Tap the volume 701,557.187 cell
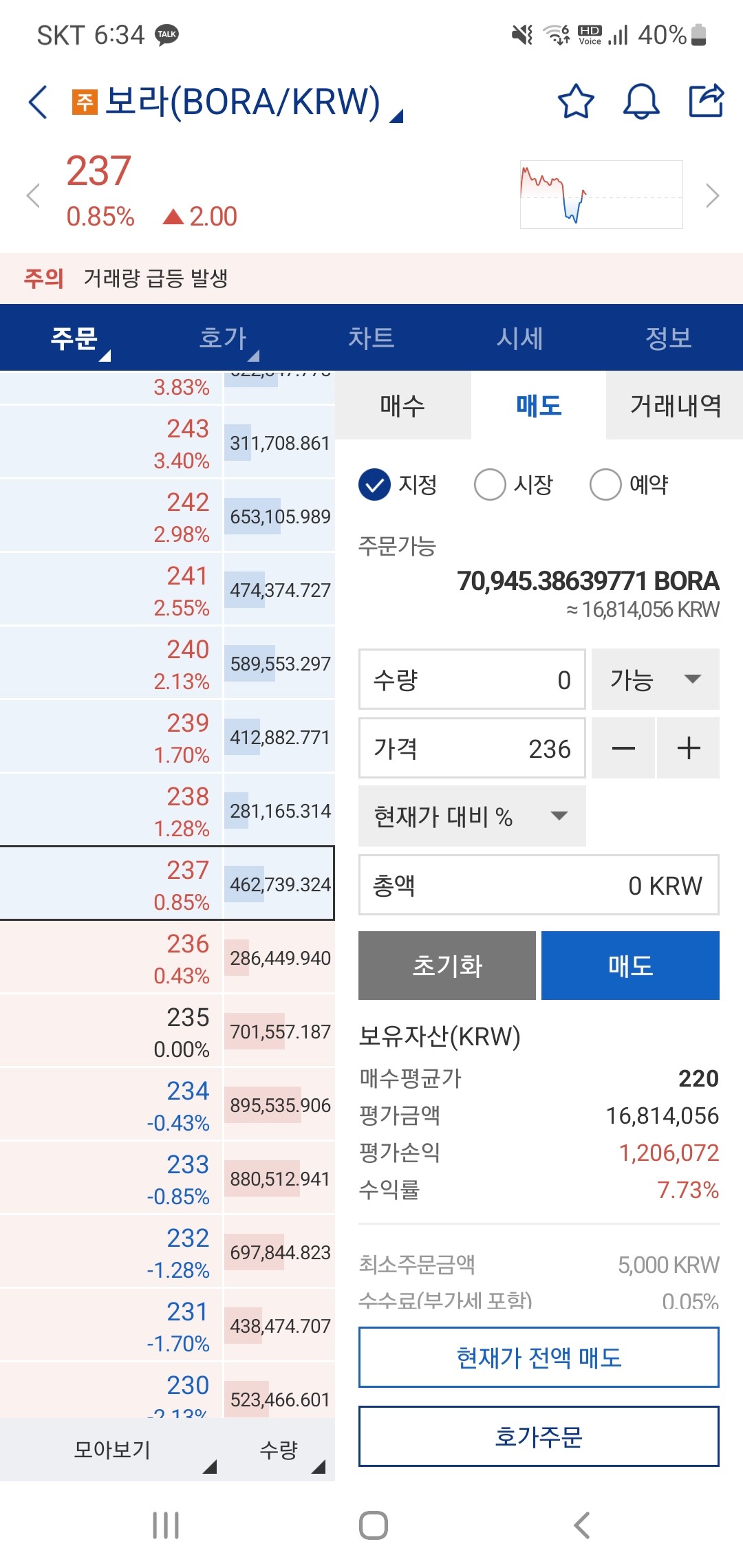The width and height of the screenshot is (743, 1568). click(279, 1032)
